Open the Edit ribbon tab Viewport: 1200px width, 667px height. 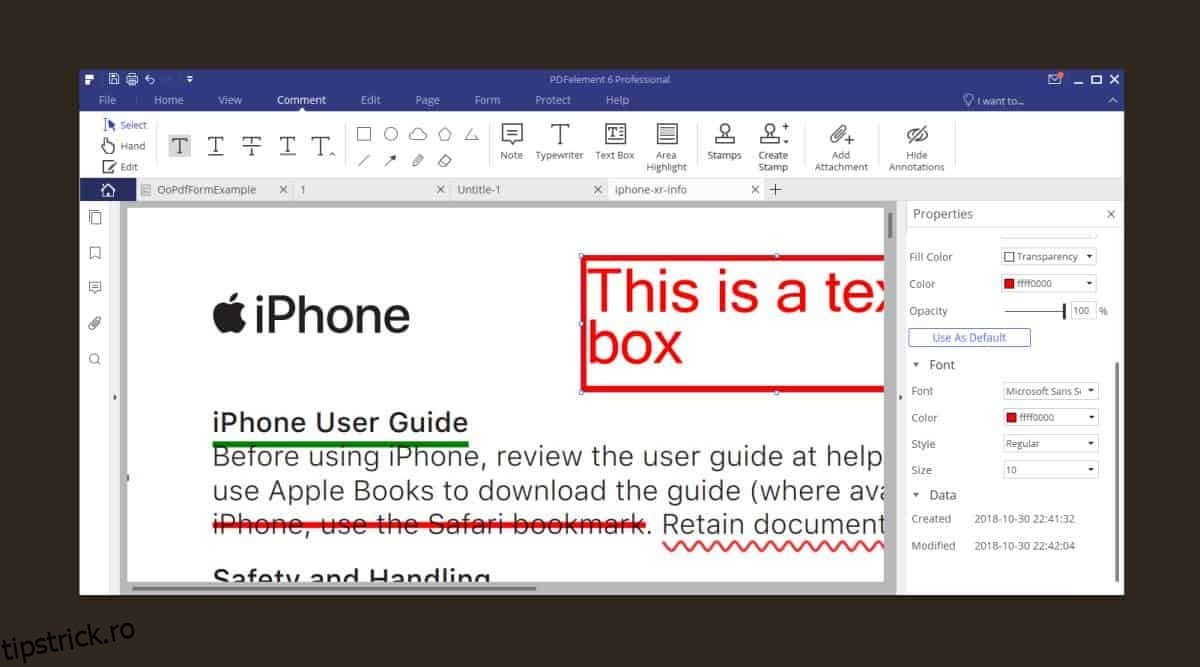point(370,100)
